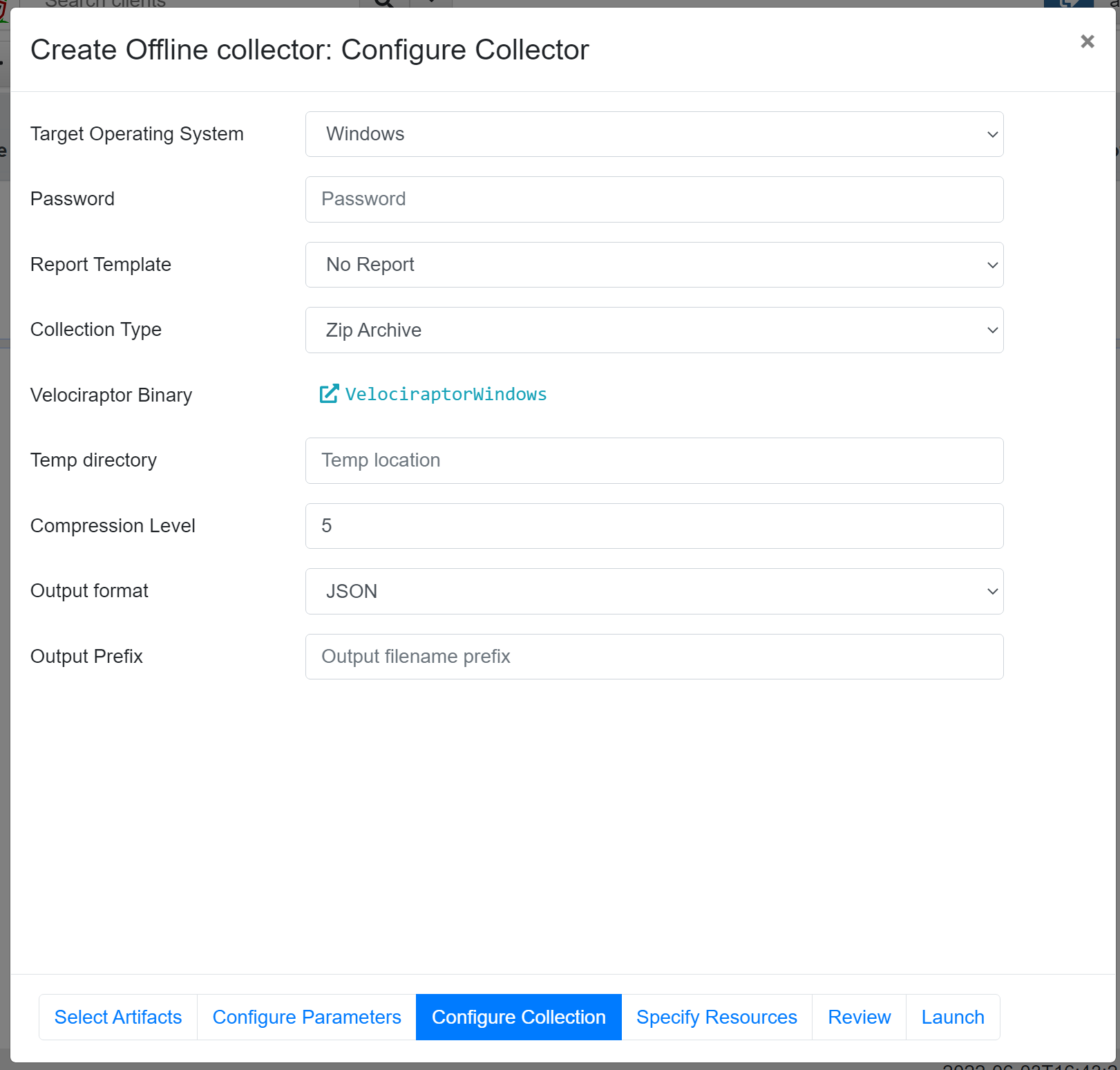Open the Collection Type dropdown
The image size is (1120, 1070).
(654, 330)
